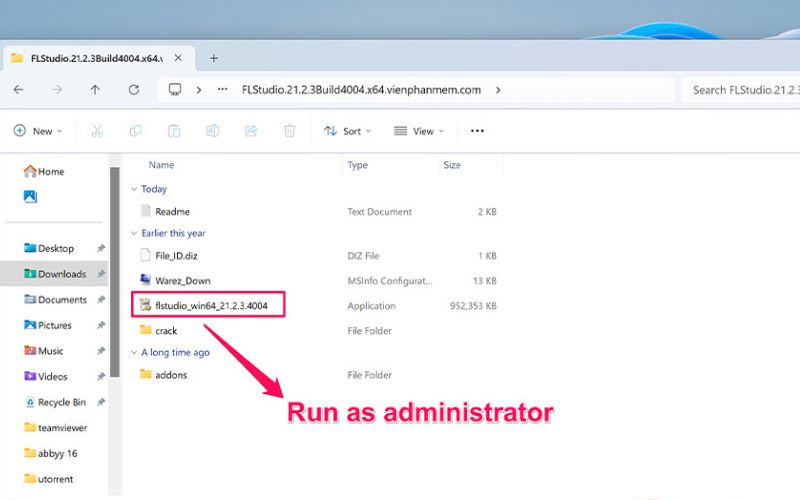This screenshot has height=500, width=800.
Task: Click the MSInfo Configurat... type cell
Action: click(x=390, y=281)
